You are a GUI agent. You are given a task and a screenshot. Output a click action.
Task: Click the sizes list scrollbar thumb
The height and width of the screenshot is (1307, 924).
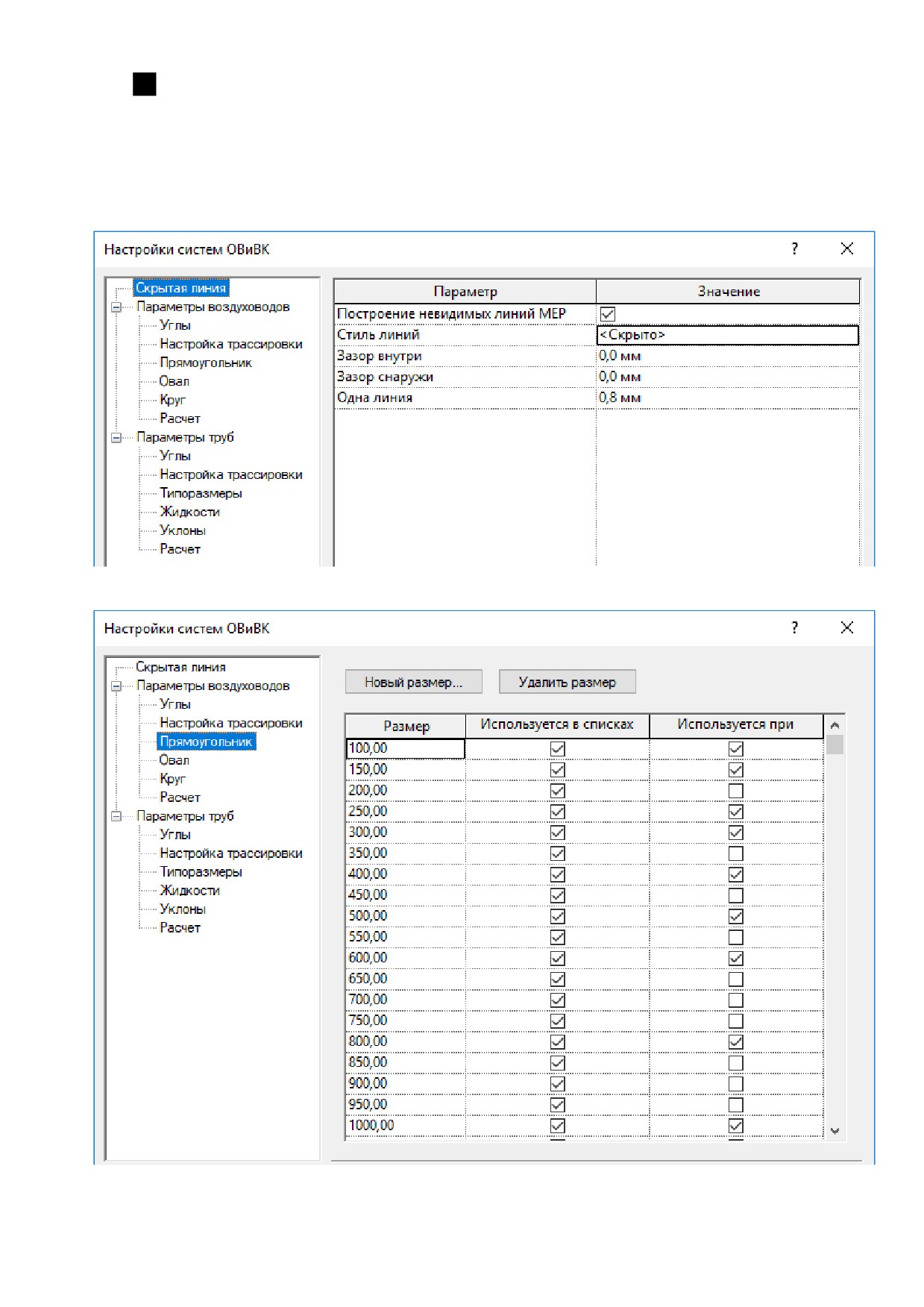835,745
